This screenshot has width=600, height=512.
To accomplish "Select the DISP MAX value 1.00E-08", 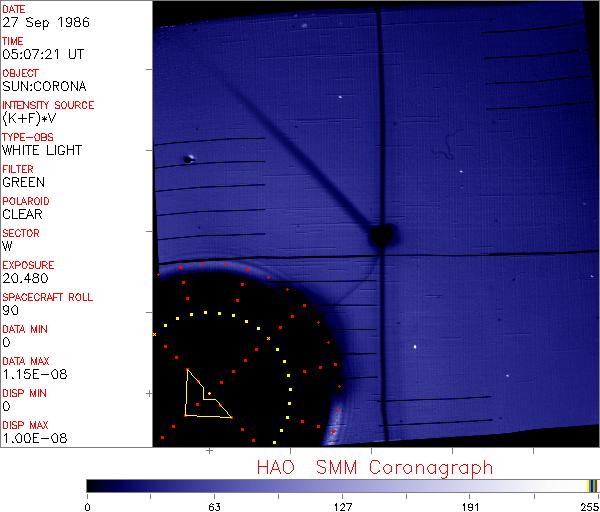I will point(31,438).
